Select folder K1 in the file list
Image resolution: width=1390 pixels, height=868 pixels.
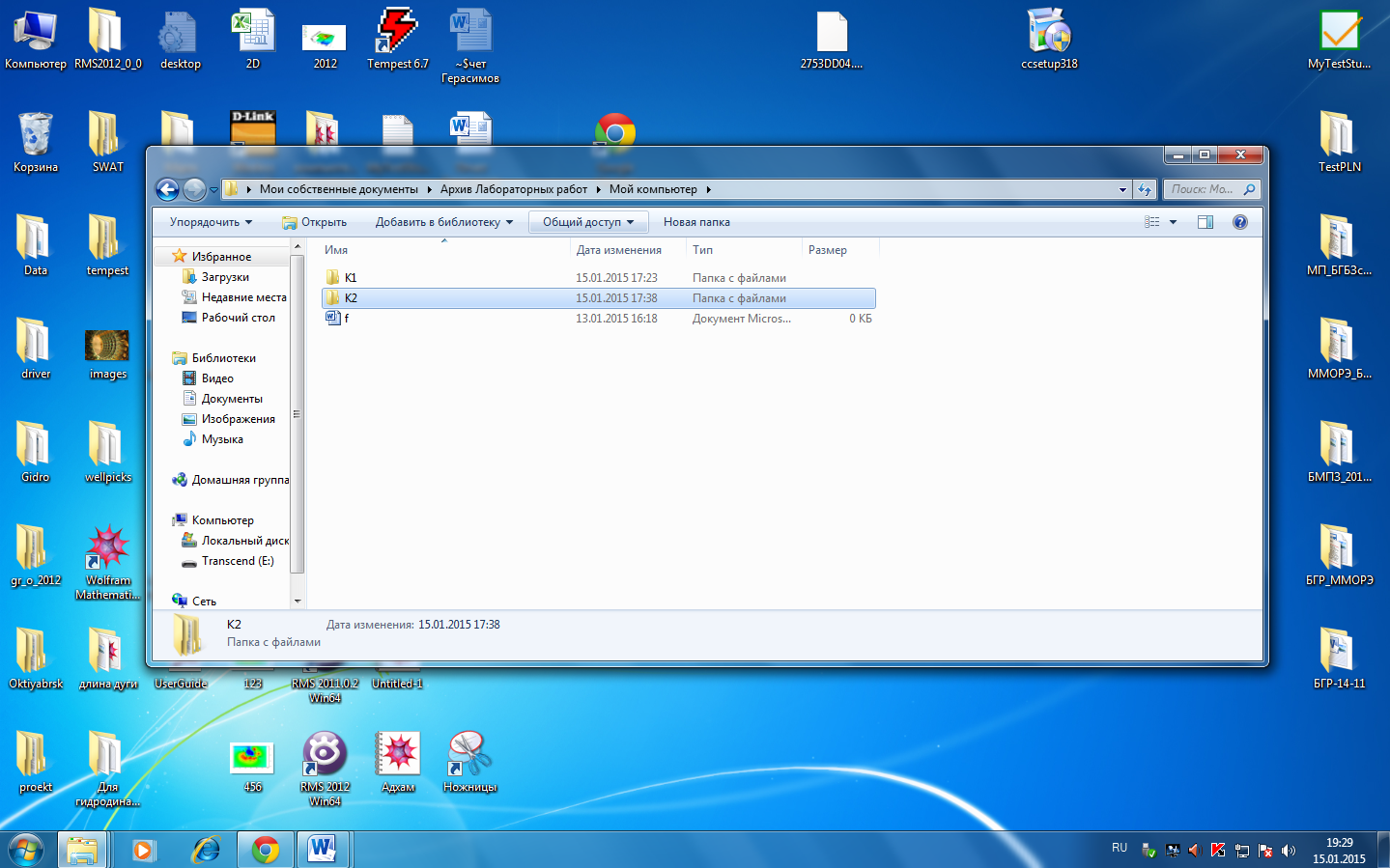coord(598,278)
